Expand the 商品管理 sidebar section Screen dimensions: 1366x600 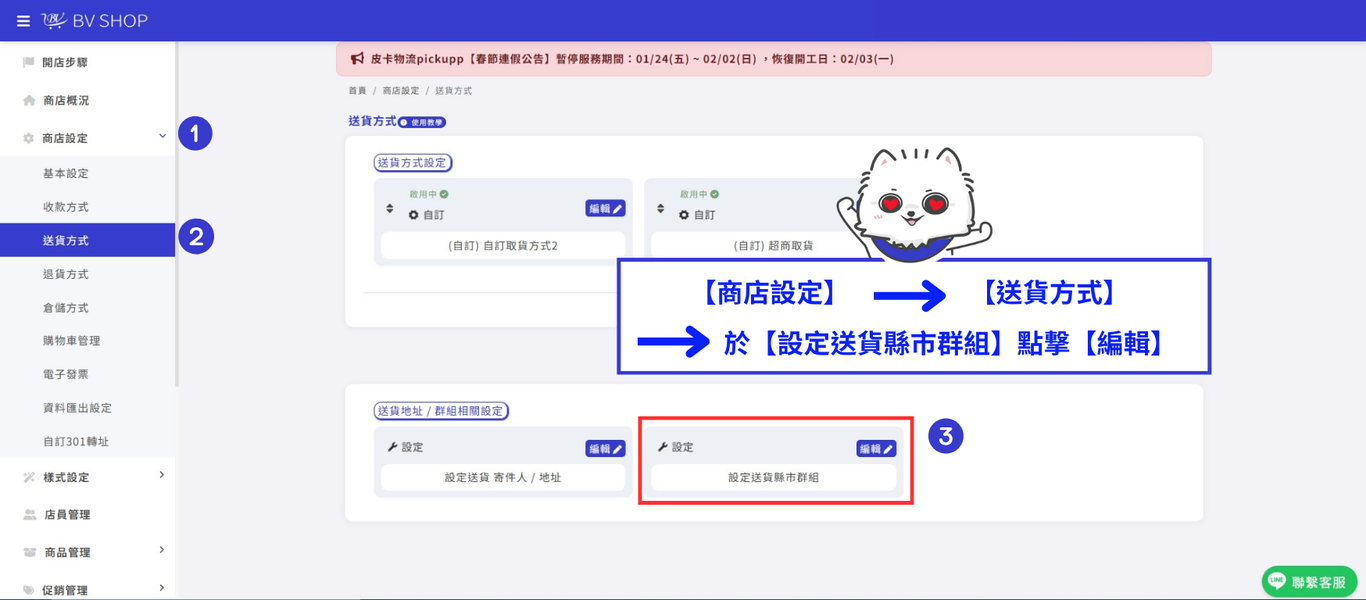point(162,550)
